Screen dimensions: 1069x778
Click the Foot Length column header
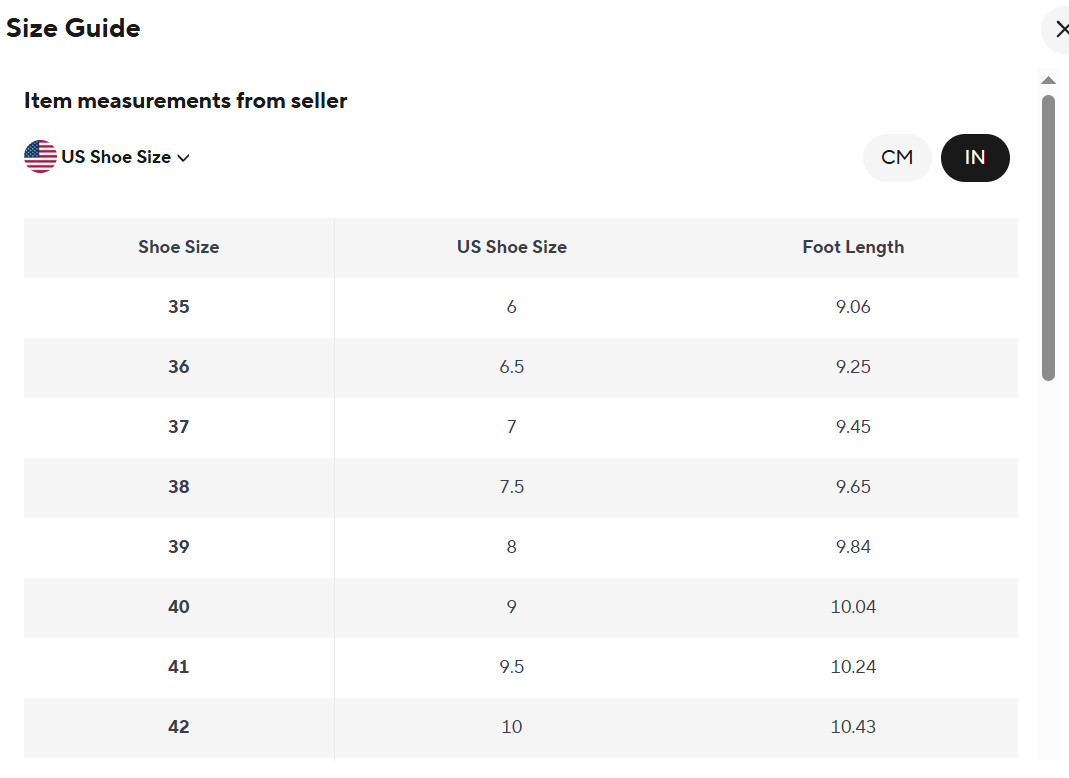pyautogui.click(x=853, y=247)
